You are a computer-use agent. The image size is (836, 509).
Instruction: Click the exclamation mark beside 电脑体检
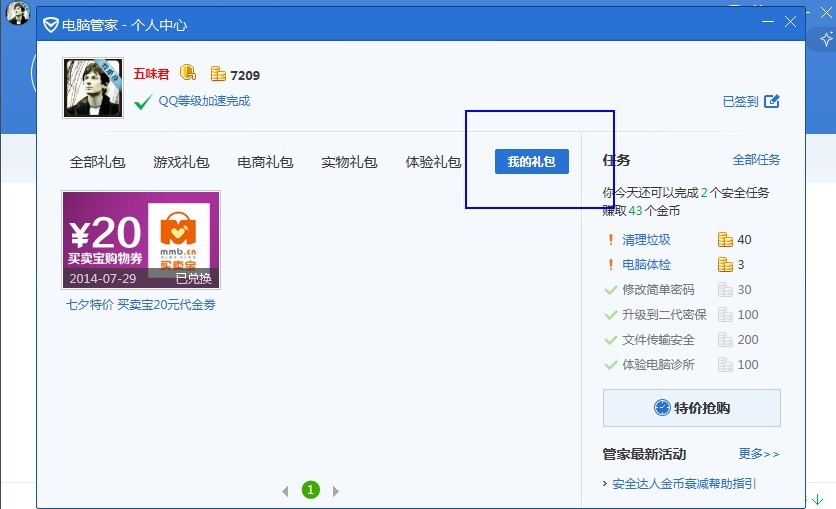pyautogui.click(x=610, y=264)
